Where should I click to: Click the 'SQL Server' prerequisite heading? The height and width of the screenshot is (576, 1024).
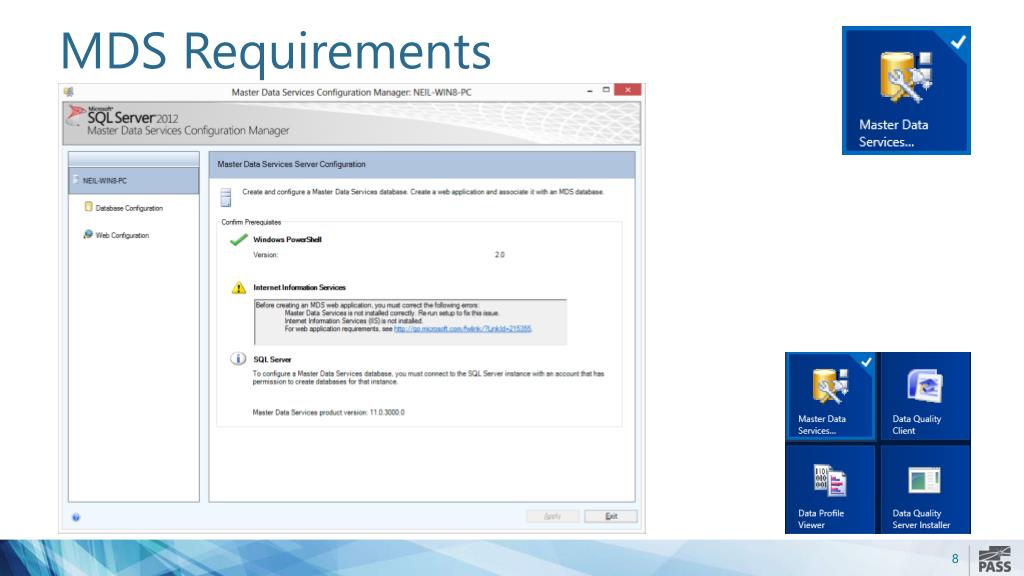point(272,359)
